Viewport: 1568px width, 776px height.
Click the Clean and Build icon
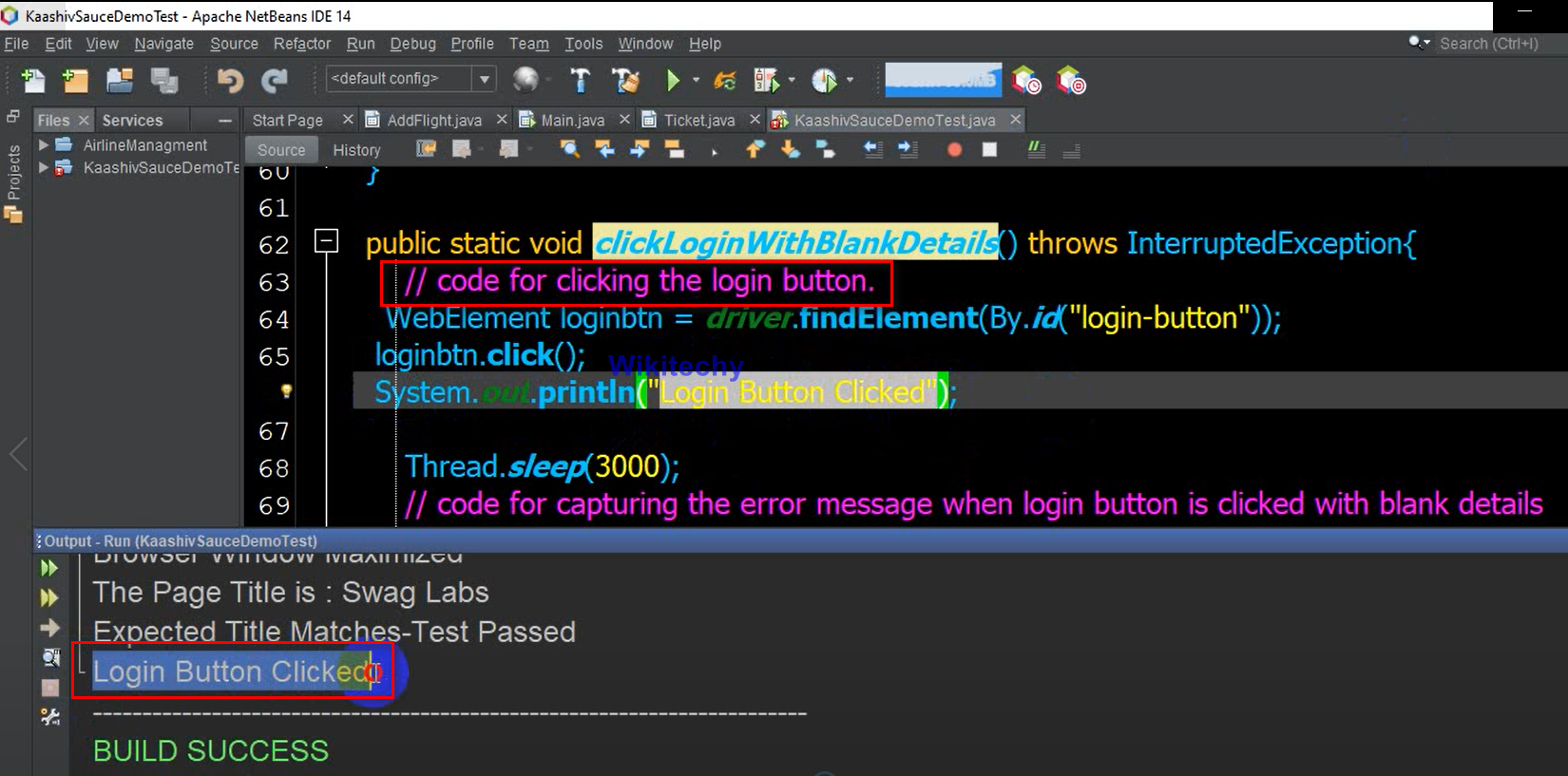click(625, 82)
